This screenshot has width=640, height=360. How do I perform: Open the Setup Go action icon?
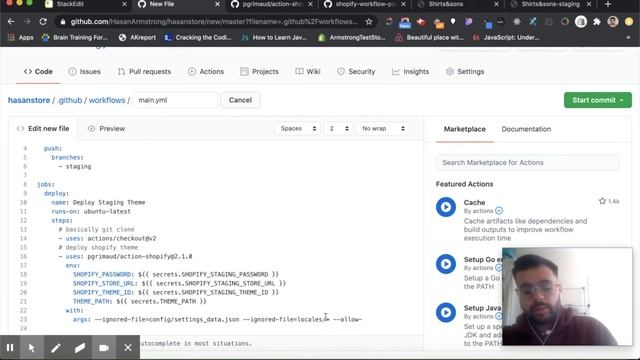pos(446,264)
